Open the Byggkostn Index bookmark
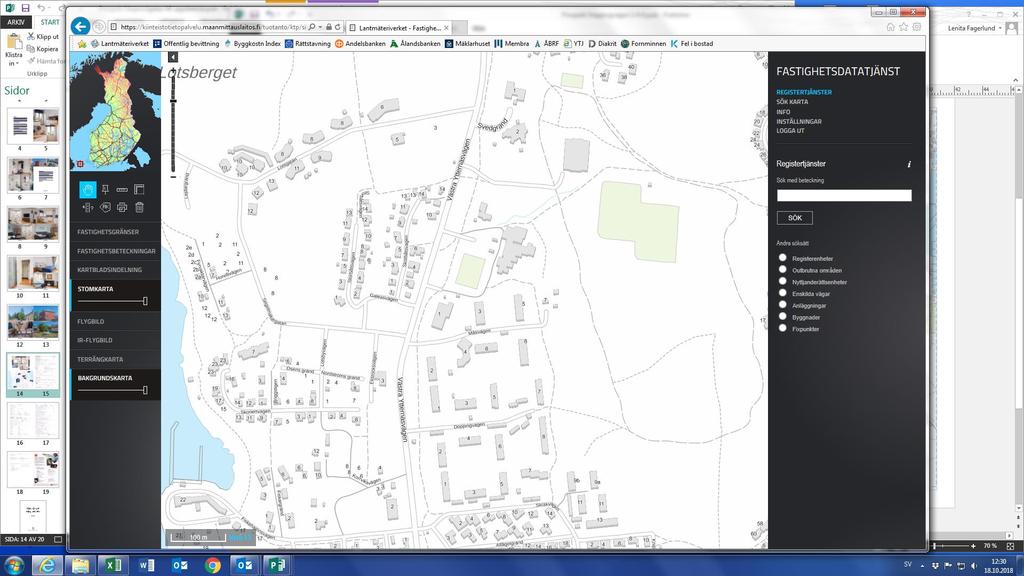The image size is (1024, 576). pyautogui.click(x=252, y=44)
